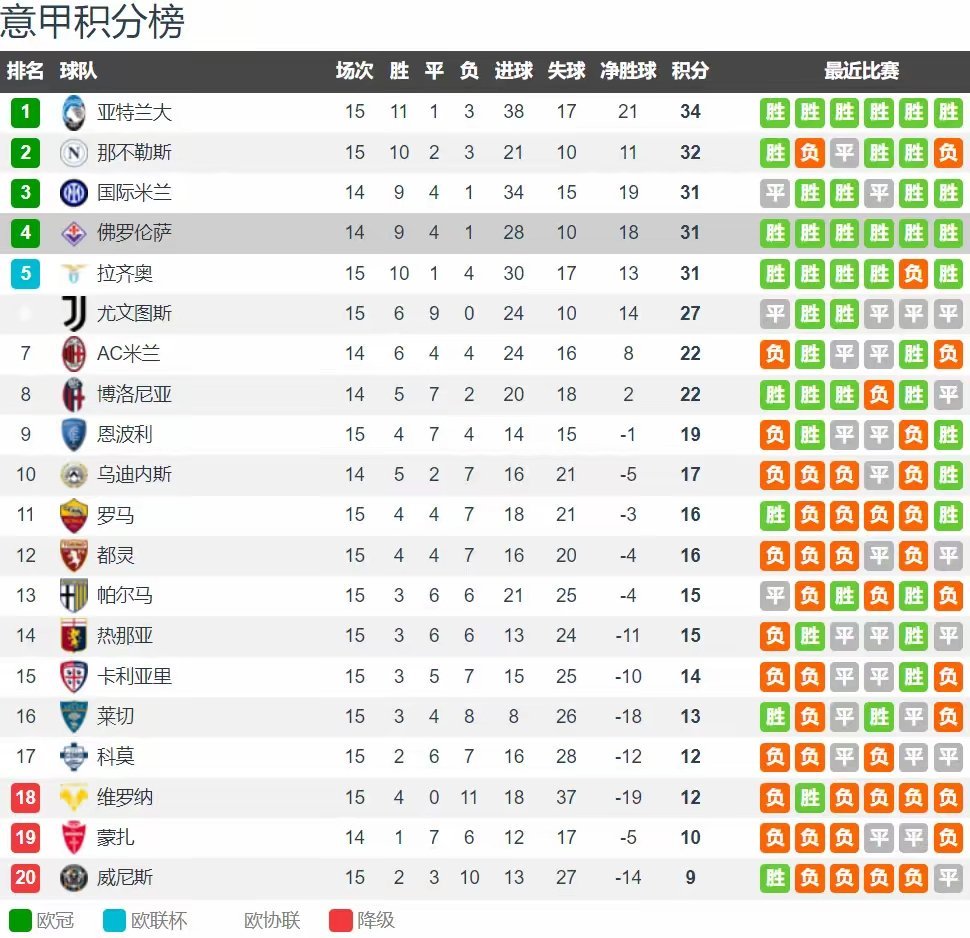Click the Napoli (那不勒斯) club crest
Image resolution: width=970 pixels, height=938 pixels.
coord(74,153)
